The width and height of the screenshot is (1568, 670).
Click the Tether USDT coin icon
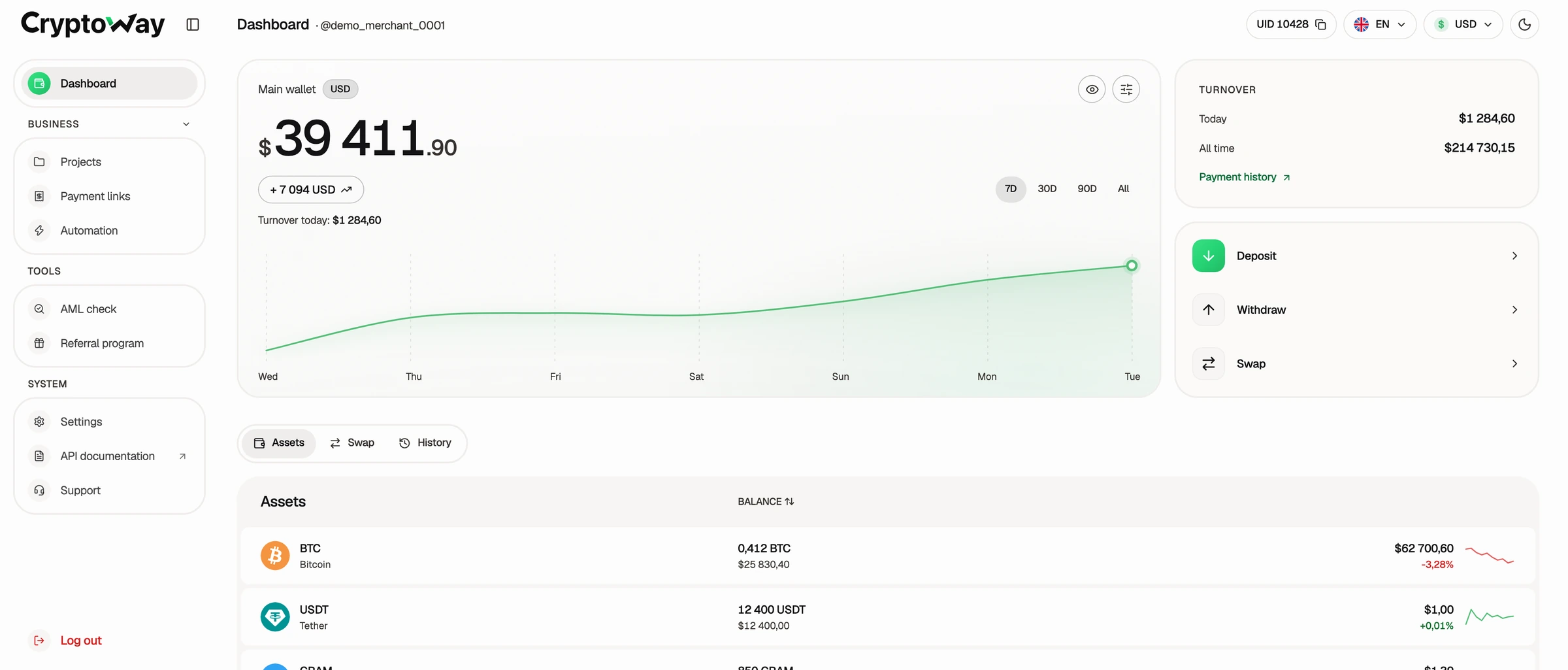pyautogui.click(x=275, y=617)
